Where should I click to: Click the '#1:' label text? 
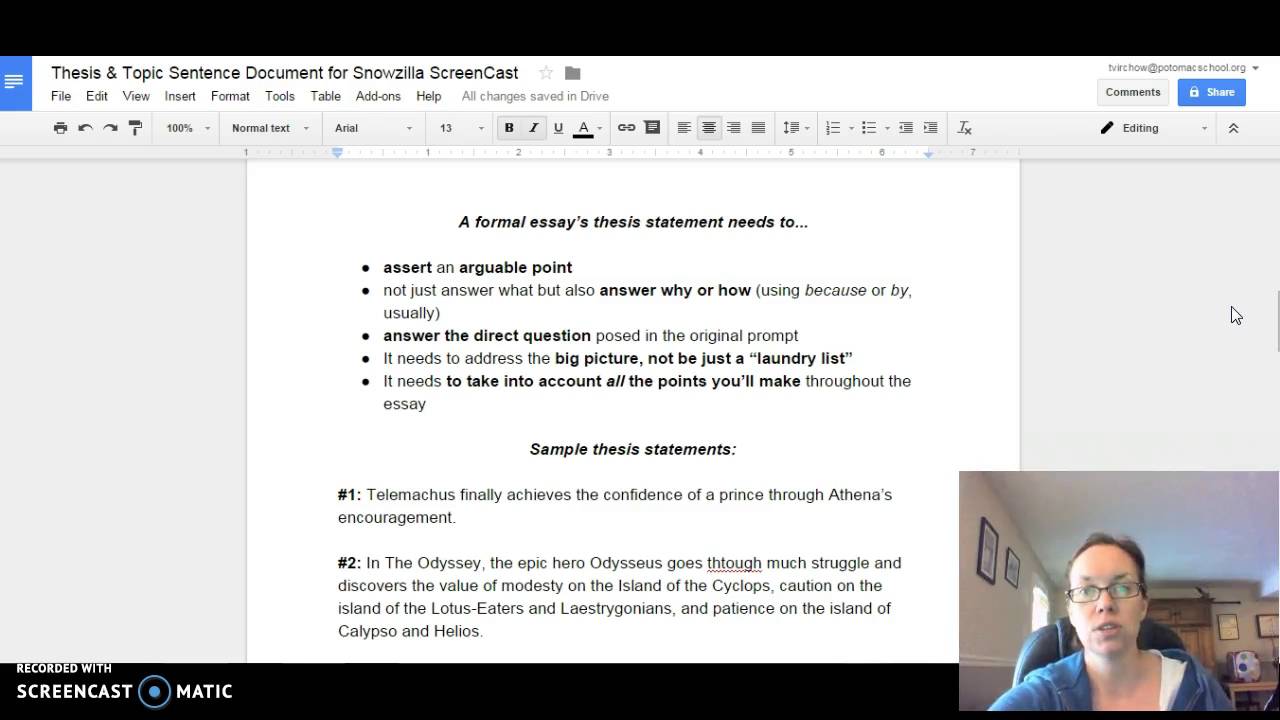click(x=349, y=495)
